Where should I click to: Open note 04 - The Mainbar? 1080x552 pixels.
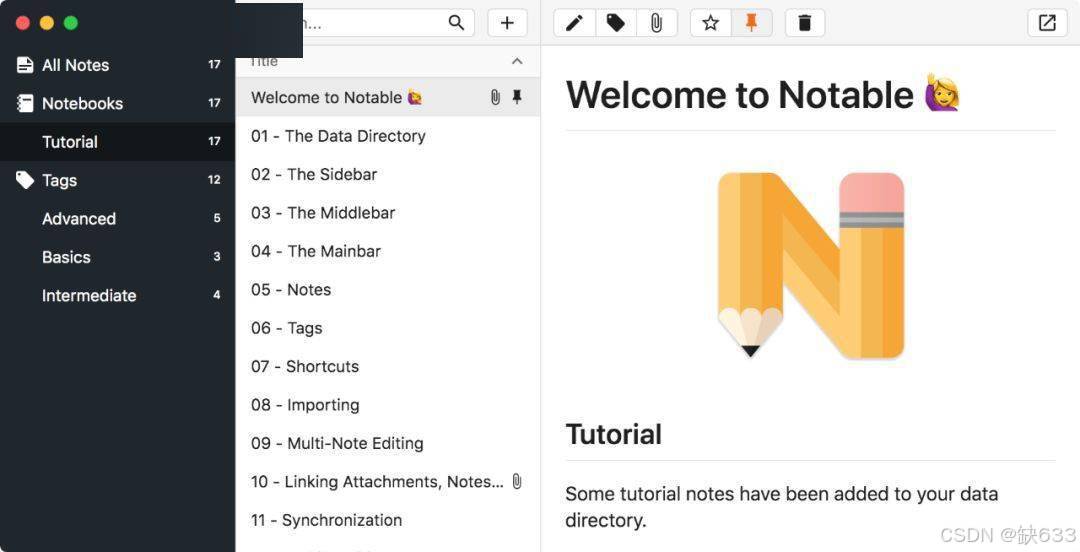388,252
